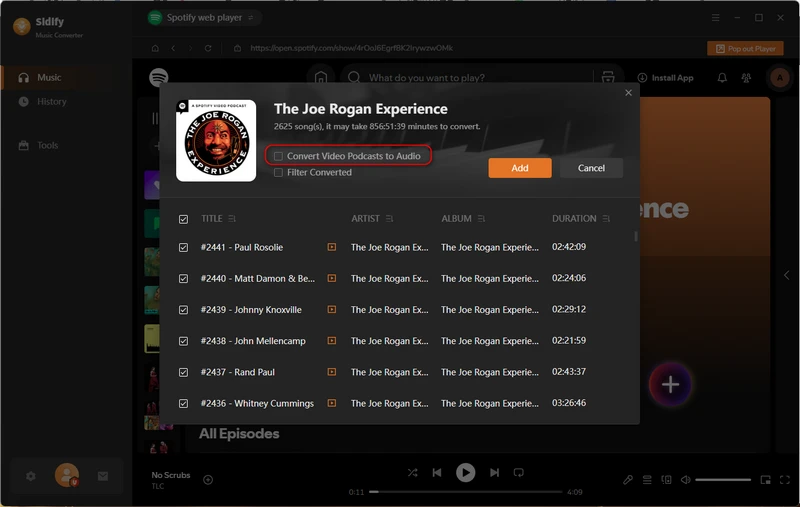The height and width of the screenshot is (507, 800).
Task: Open the play queue icon
Action: point(647,479)
